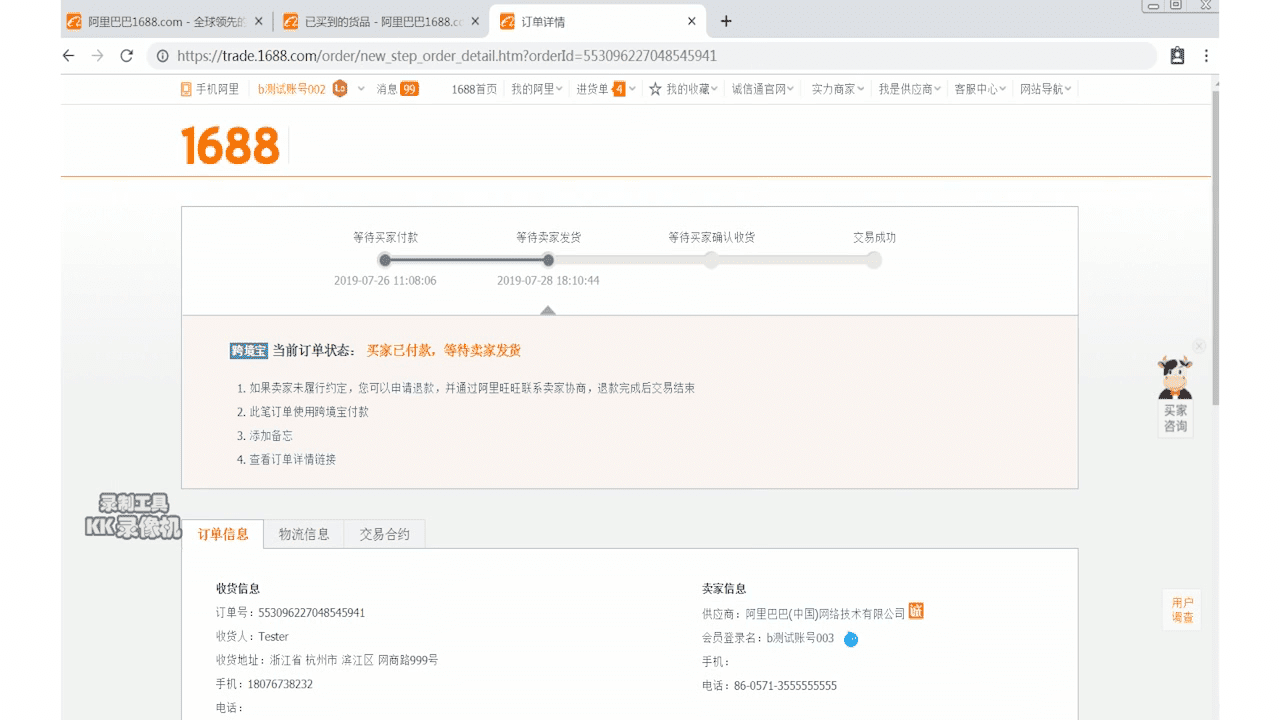This screenshot has width=1280, height=720.
Task: Close the 订单详情 tab
Action: [691, 21]
